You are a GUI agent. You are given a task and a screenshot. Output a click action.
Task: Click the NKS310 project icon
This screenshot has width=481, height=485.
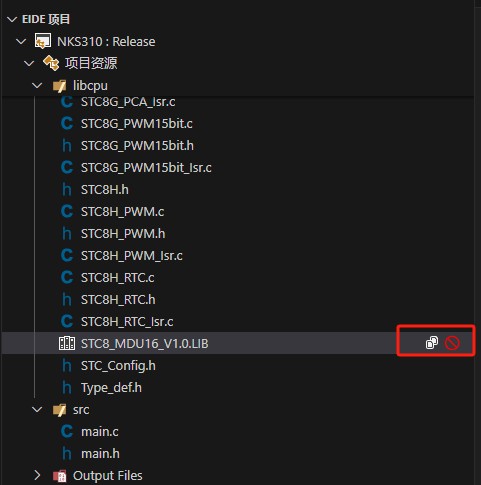43,41
